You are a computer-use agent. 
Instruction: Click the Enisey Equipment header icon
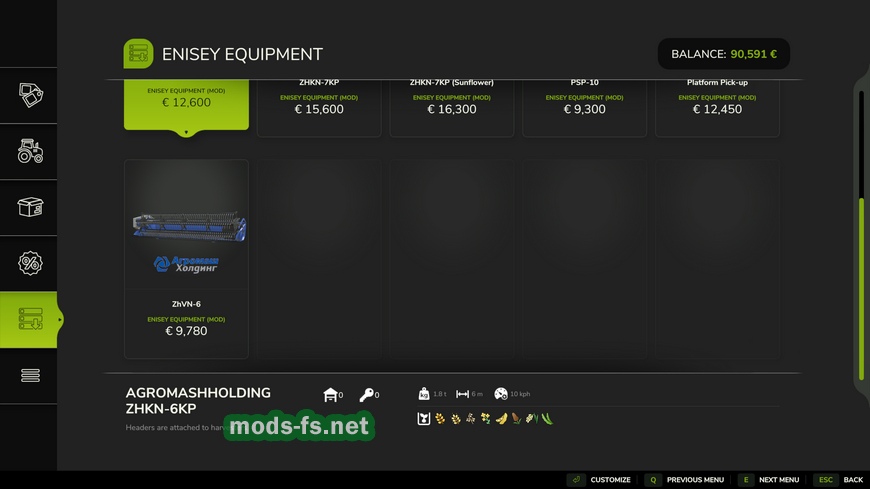tap(138, 54)
